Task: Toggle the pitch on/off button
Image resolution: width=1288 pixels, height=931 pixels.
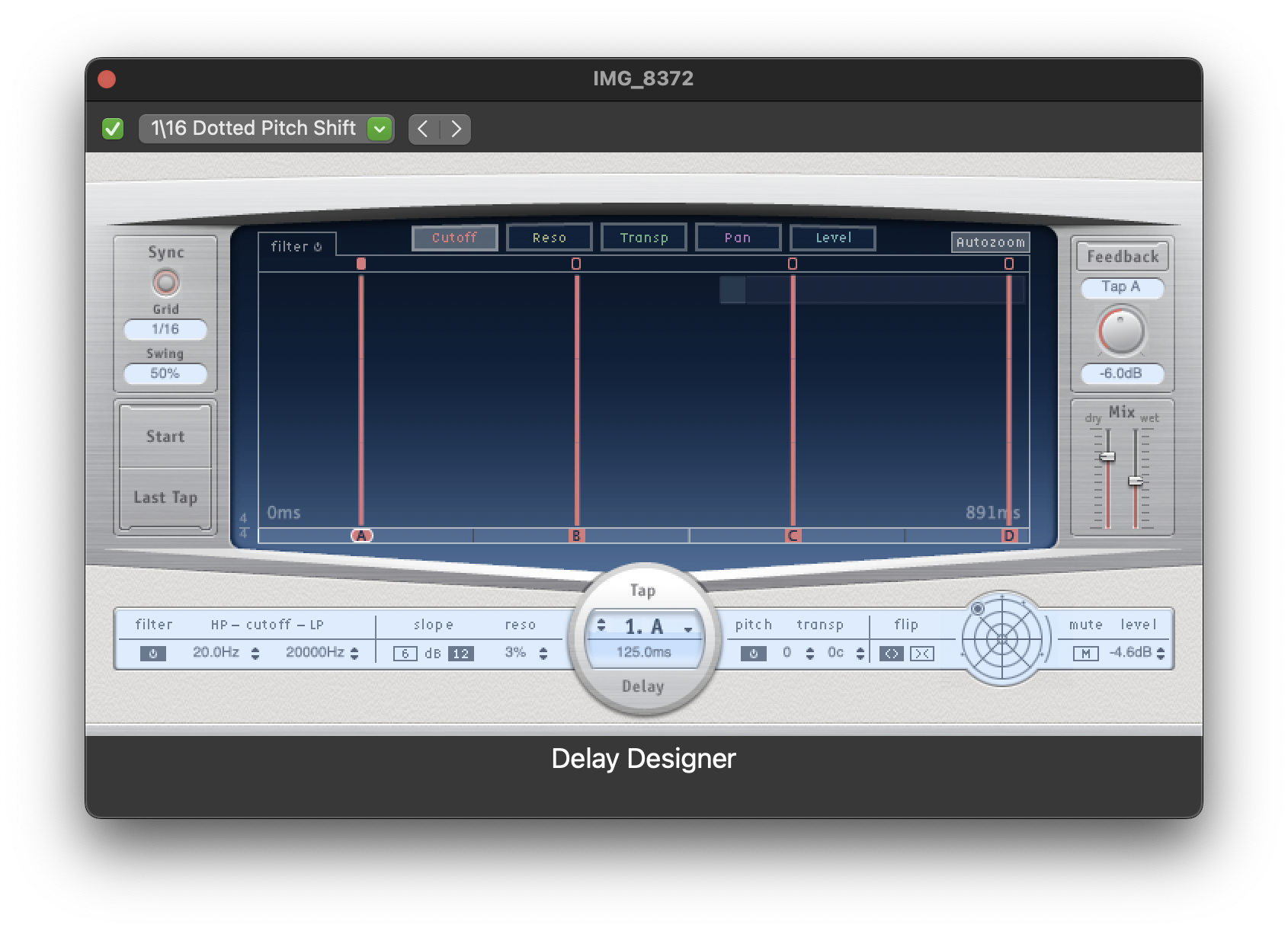Action: click(x=754, y=654)
